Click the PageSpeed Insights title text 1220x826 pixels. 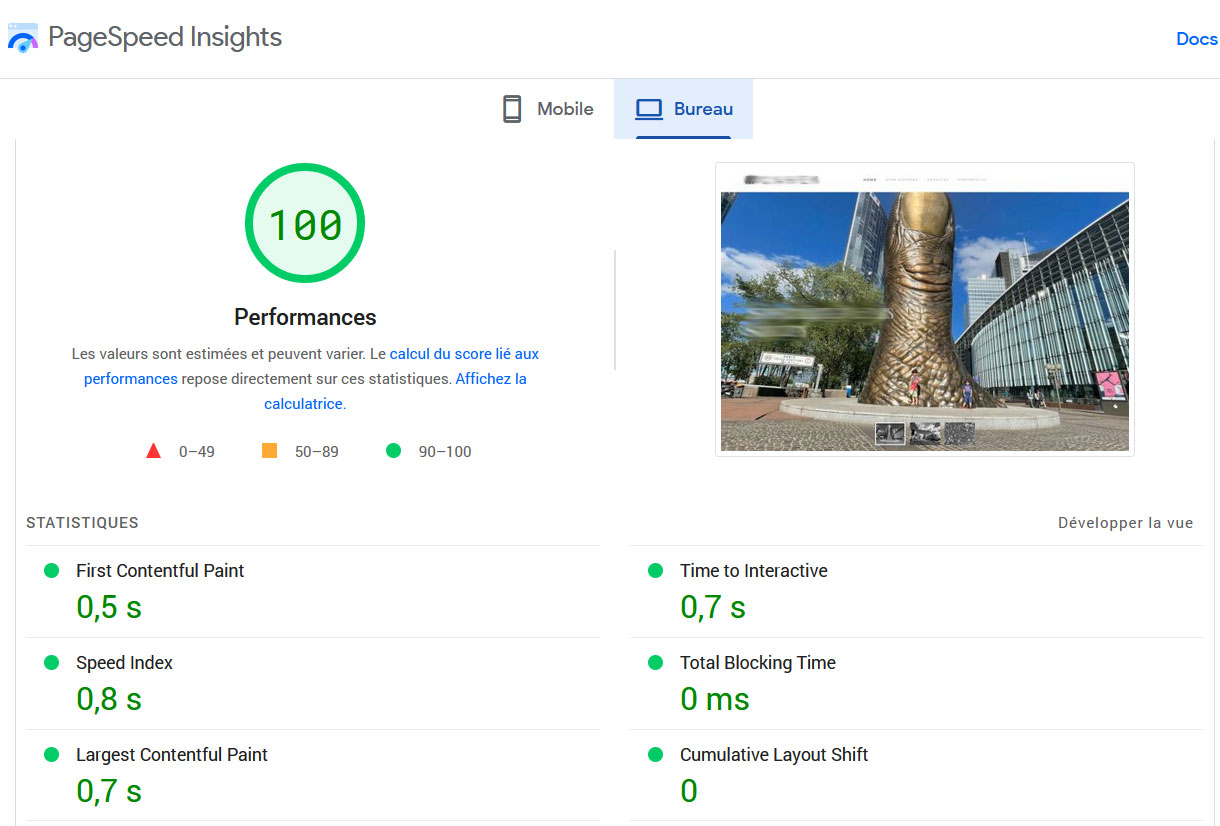(165, 38)
